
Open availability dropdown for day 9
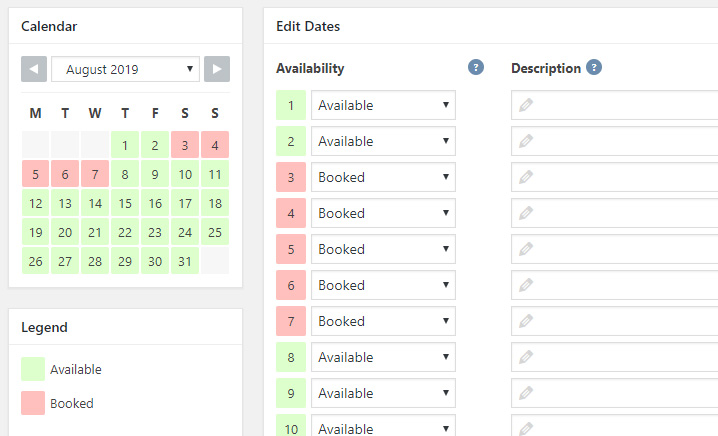(x=383, y=393)
